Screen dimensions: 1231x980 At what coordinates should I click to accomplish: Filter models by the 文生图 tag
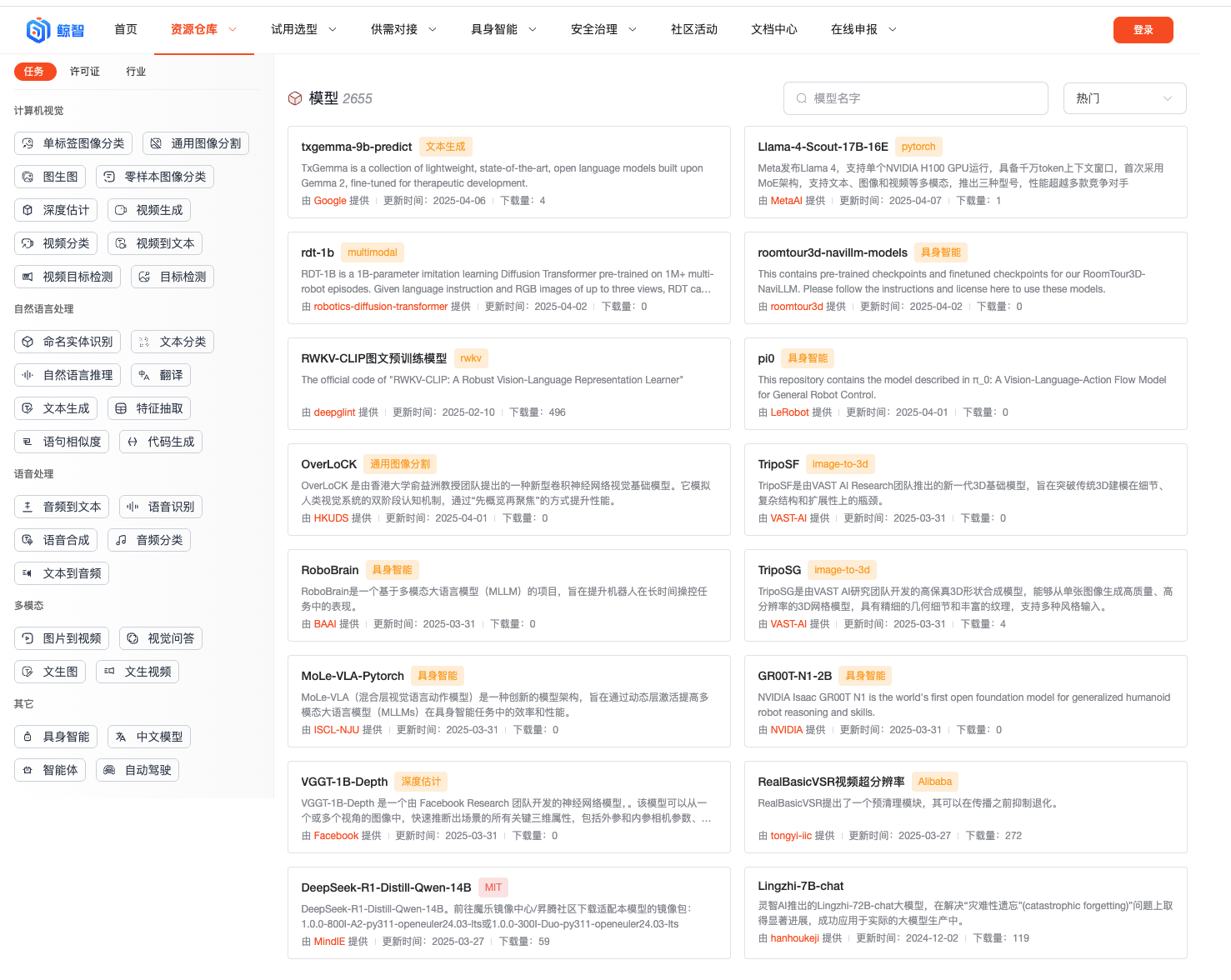(x=50, y=672)
